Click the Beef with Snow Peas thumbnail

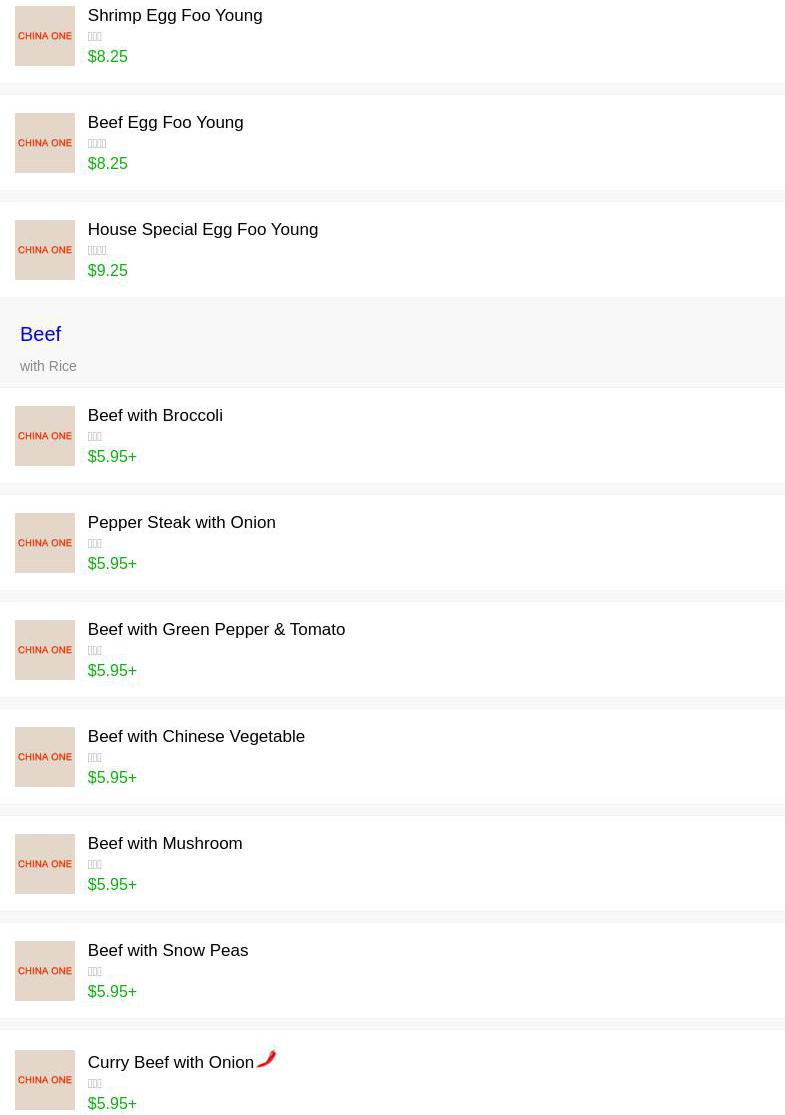point(45,971)
